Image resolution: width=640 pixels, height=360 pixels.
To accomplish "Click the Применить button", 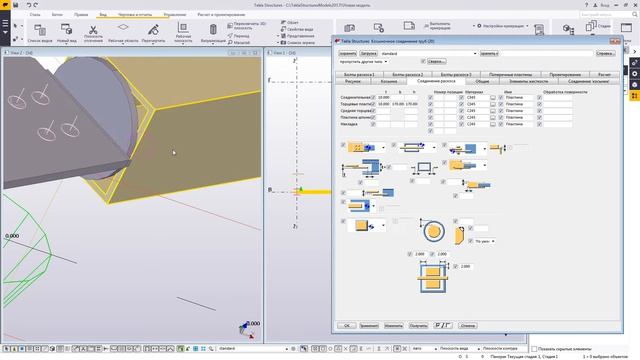I will pos(369,326).
